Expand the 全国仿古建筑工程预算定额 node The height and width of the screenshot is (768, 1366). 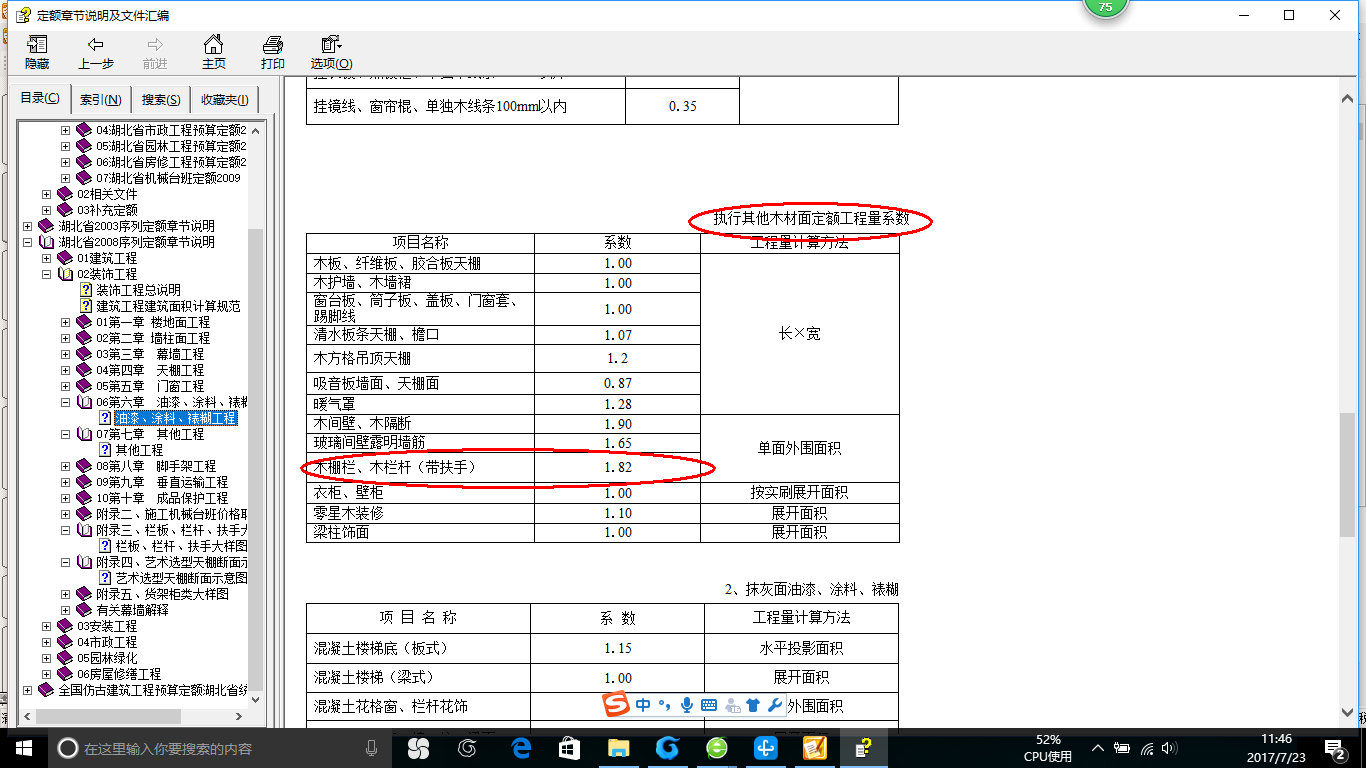(27, 690)
